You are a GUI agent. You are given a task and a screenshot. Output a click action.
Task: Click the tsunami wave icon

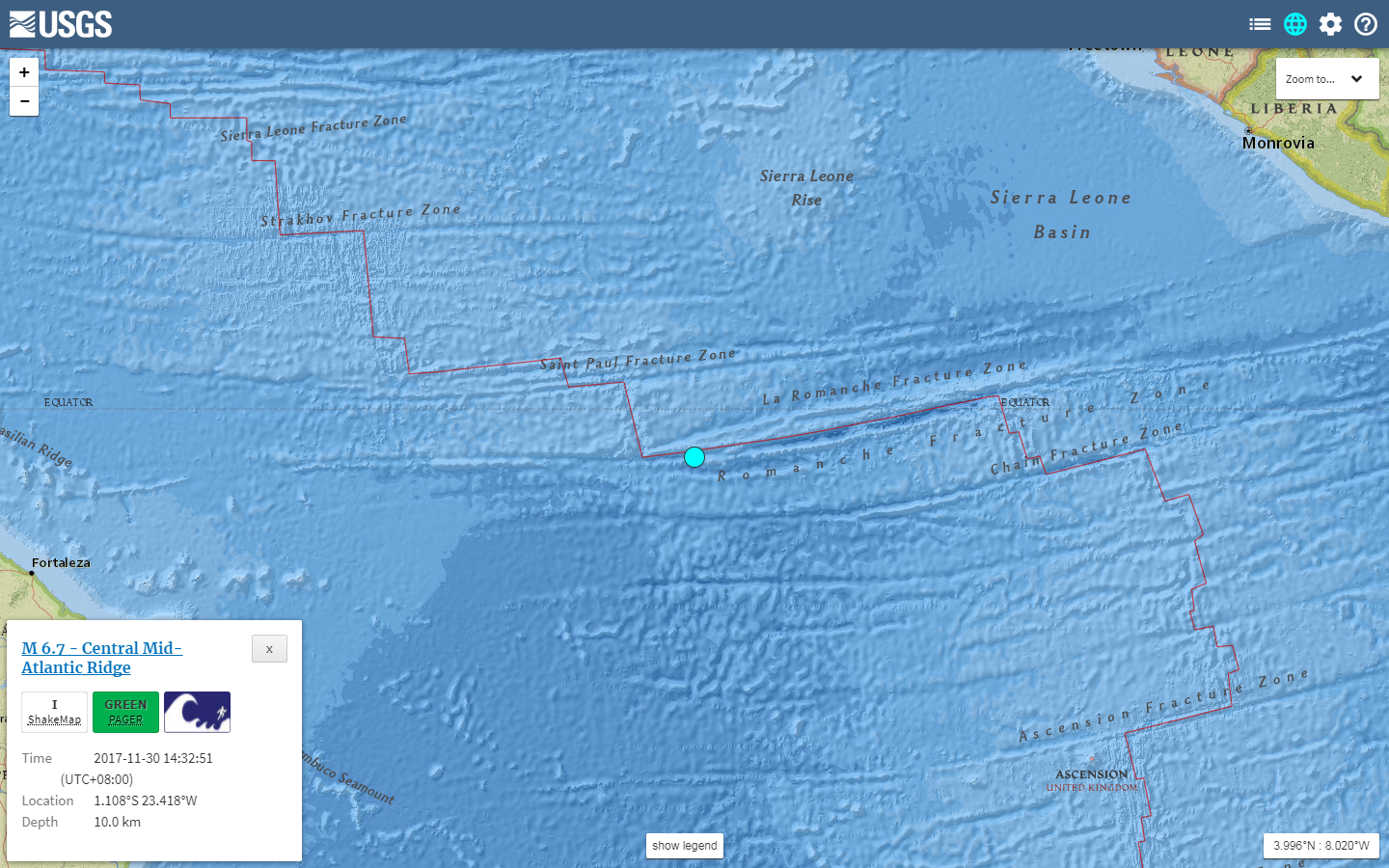(x=197, y=712)
